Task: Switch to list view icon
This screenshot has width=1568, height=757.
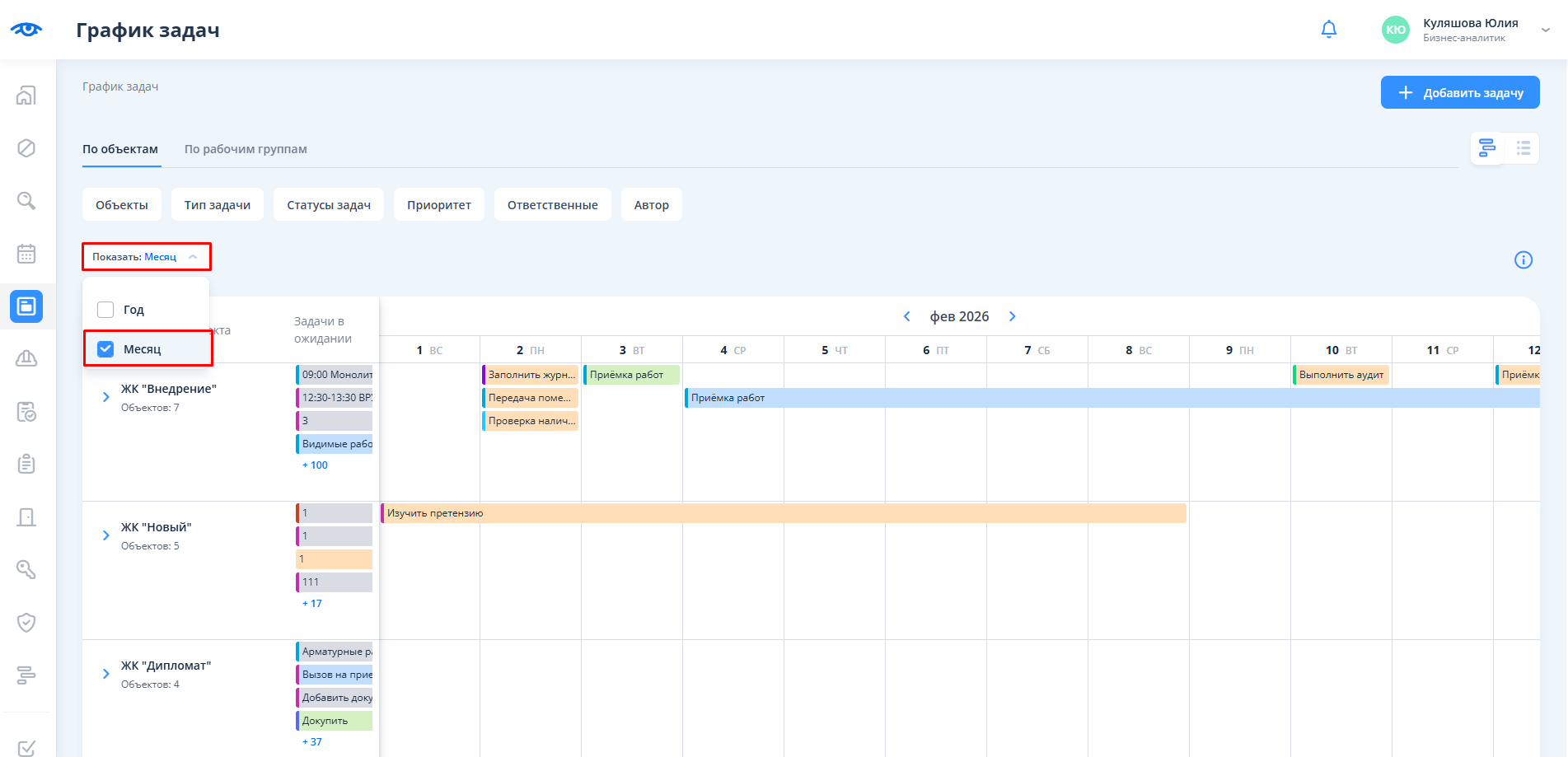Action: 1523,148
